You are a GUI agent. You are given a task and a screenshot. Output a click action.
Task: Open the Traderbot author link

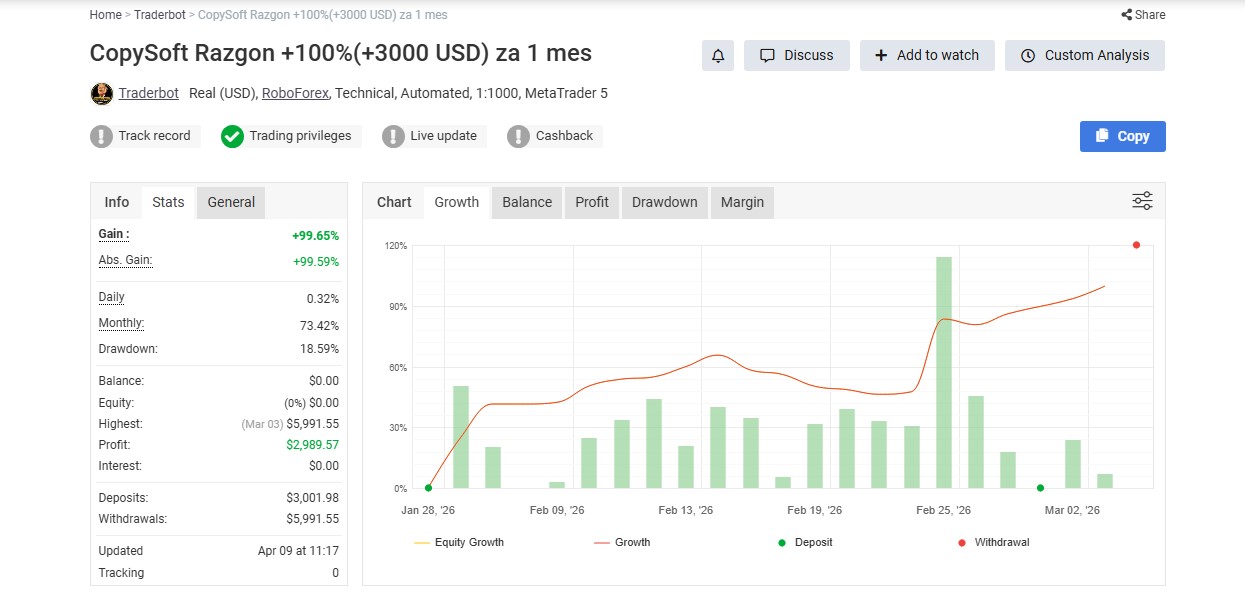point(148,93)
